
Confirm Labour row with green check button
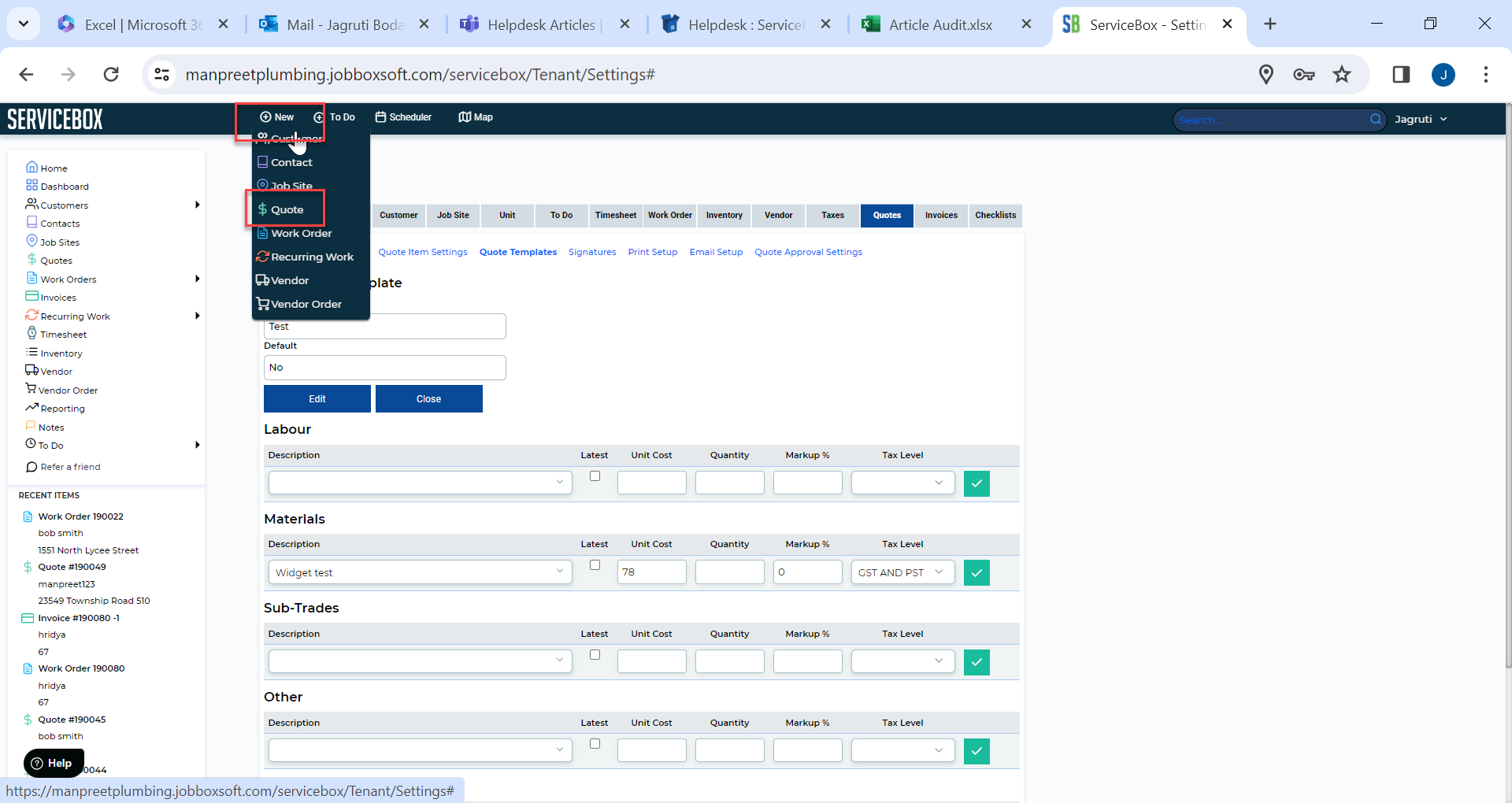[x=976, y=483]
